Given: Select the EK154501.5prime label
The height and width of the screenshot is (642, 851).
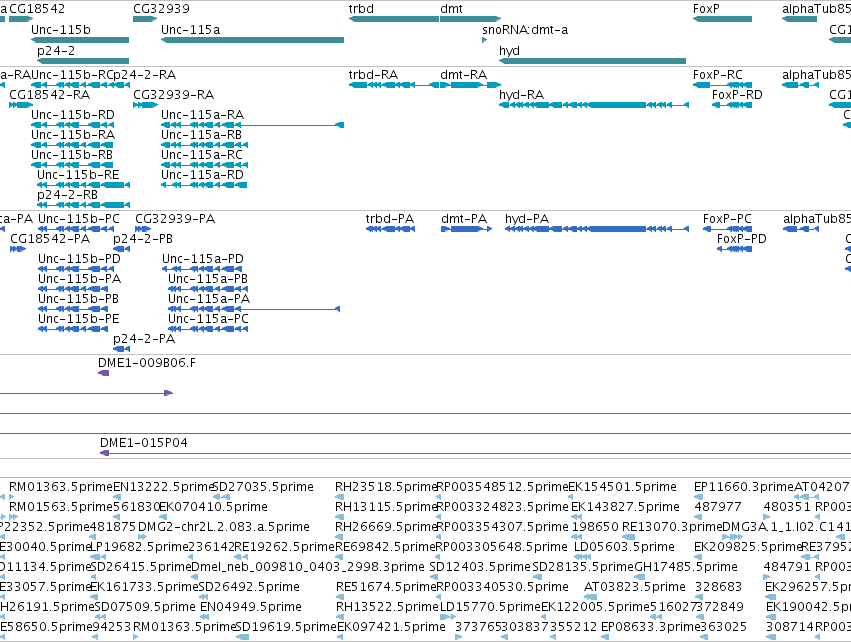Looking at the screenshot, I should 623,487.
